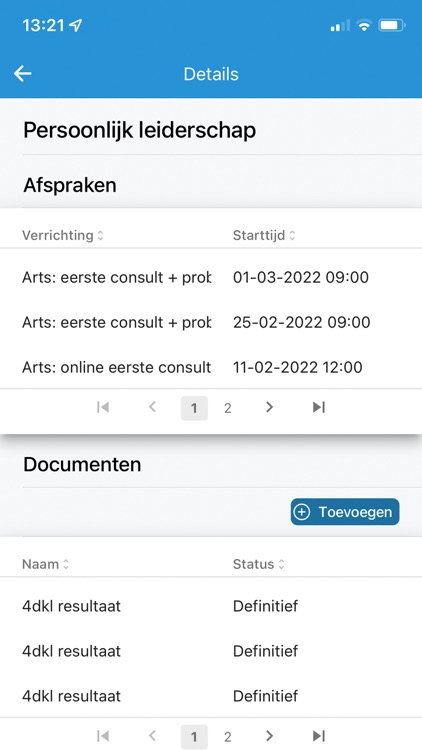Go to previous page in Afspraken table
This screenshot has width=422, height=750.
(152, 407)
